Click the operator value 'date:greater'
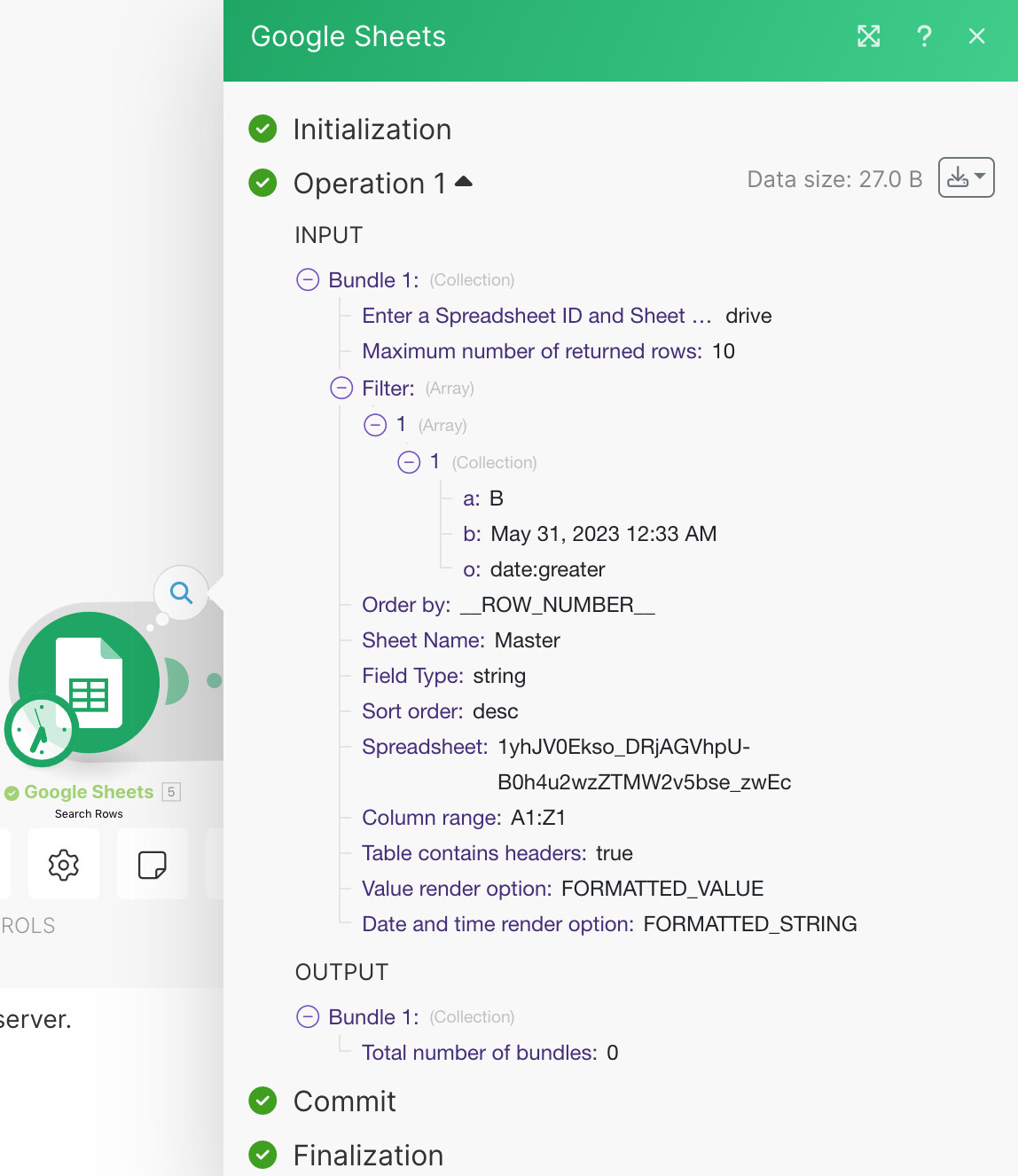Screen dimensions: 1018x1176 tap(547, 569)
